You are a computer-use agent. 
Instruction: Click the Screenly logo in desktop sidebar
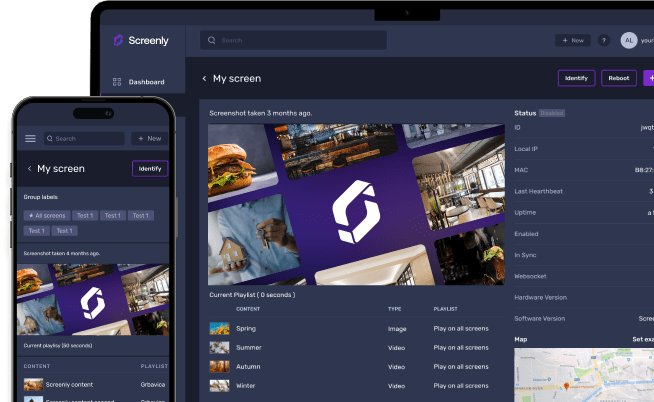click(138, 40)
